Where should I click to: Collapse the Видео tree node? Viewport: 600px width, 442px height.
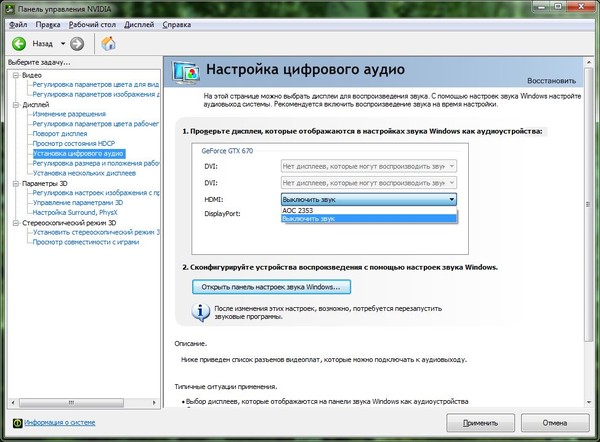[x=16, y=75]
